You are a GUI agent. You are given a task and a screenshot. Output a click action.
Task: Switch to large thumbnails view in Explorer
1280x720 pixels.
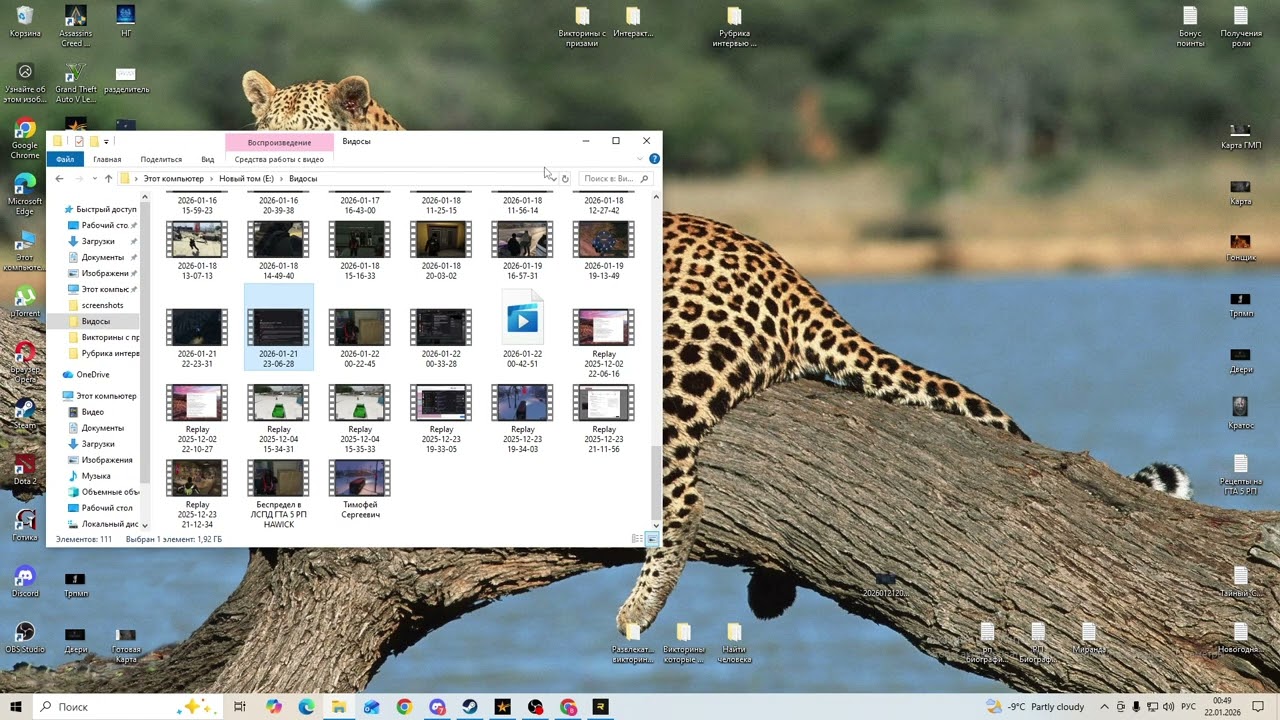pyautogui.click(x=652, y=539)
